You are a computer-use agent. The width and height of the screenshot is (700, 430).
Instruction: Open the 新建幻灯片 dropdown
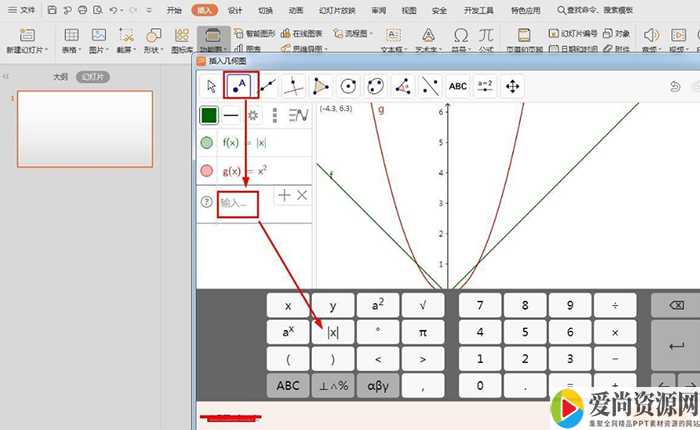(26, 48)
